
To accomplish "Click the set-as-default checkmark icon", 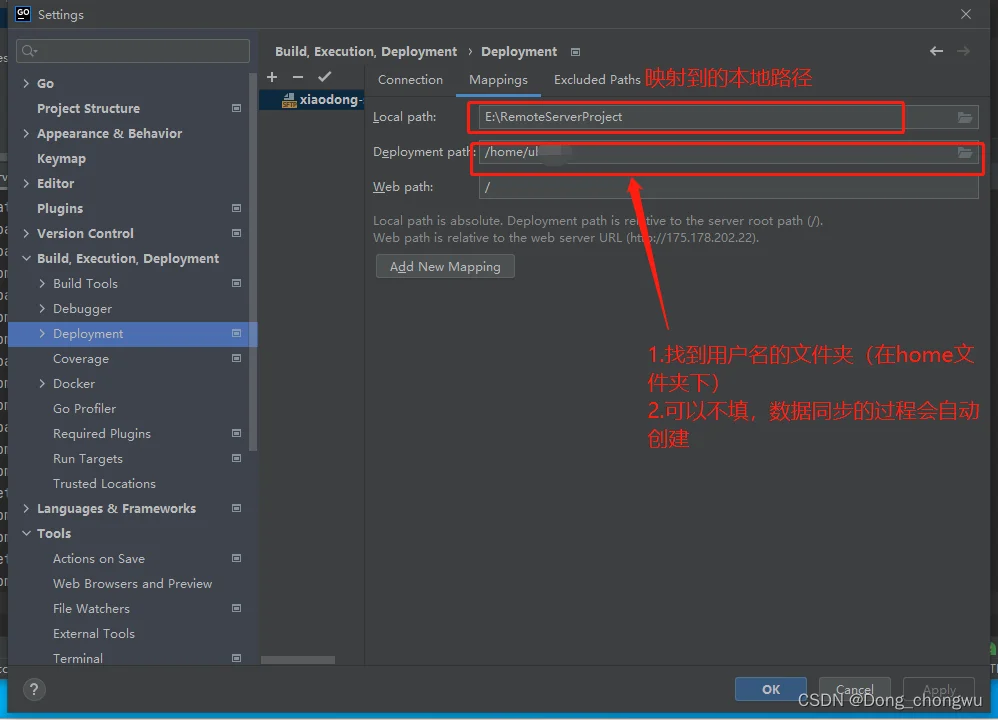I will pyautogui.click(x=324, y=78).
